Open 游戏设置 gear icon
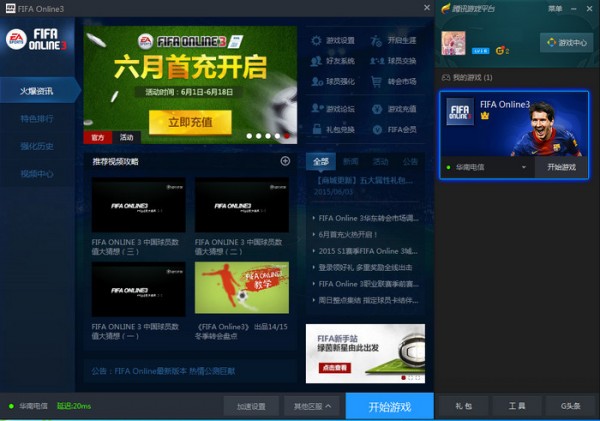The height and width of the screenshot is (421, 600). (316, 41)
